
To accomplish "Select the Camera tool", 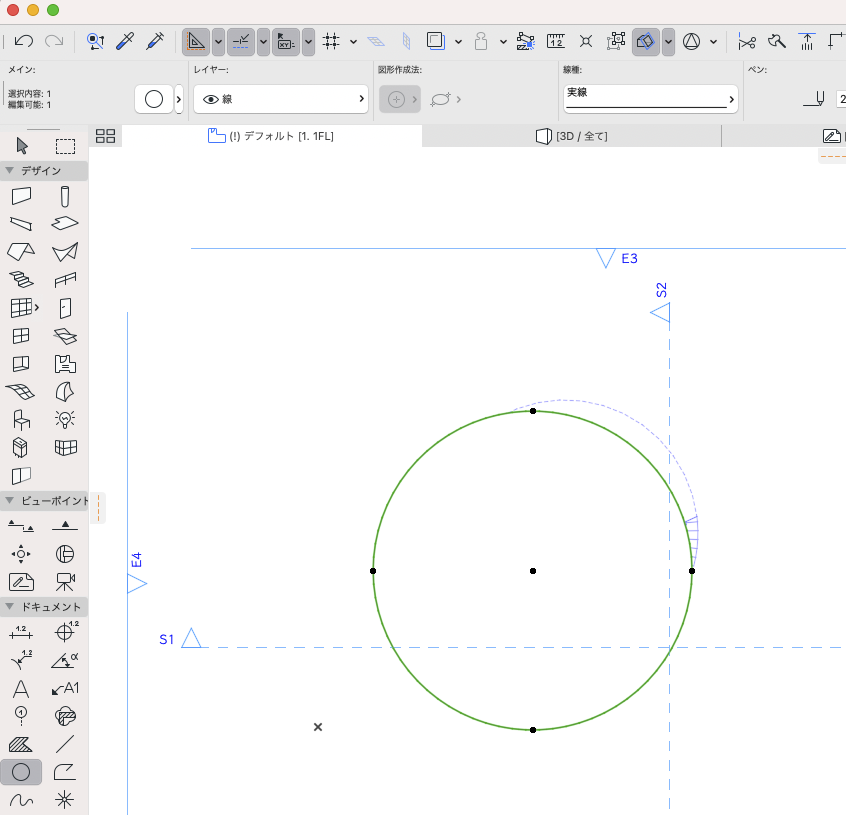I will pos(65,582).
